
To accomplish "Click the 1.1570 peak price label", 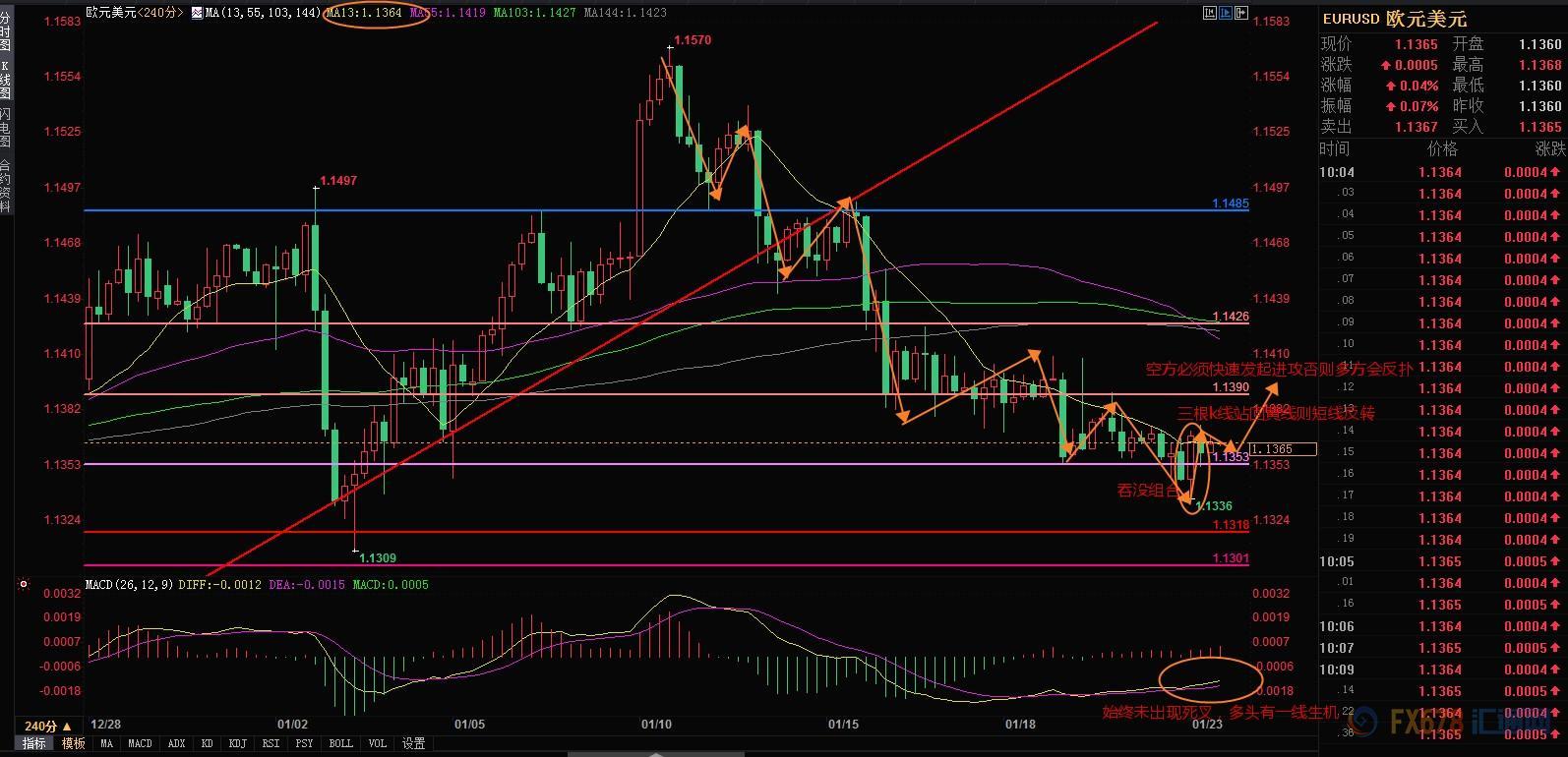I will coord(693,40).
